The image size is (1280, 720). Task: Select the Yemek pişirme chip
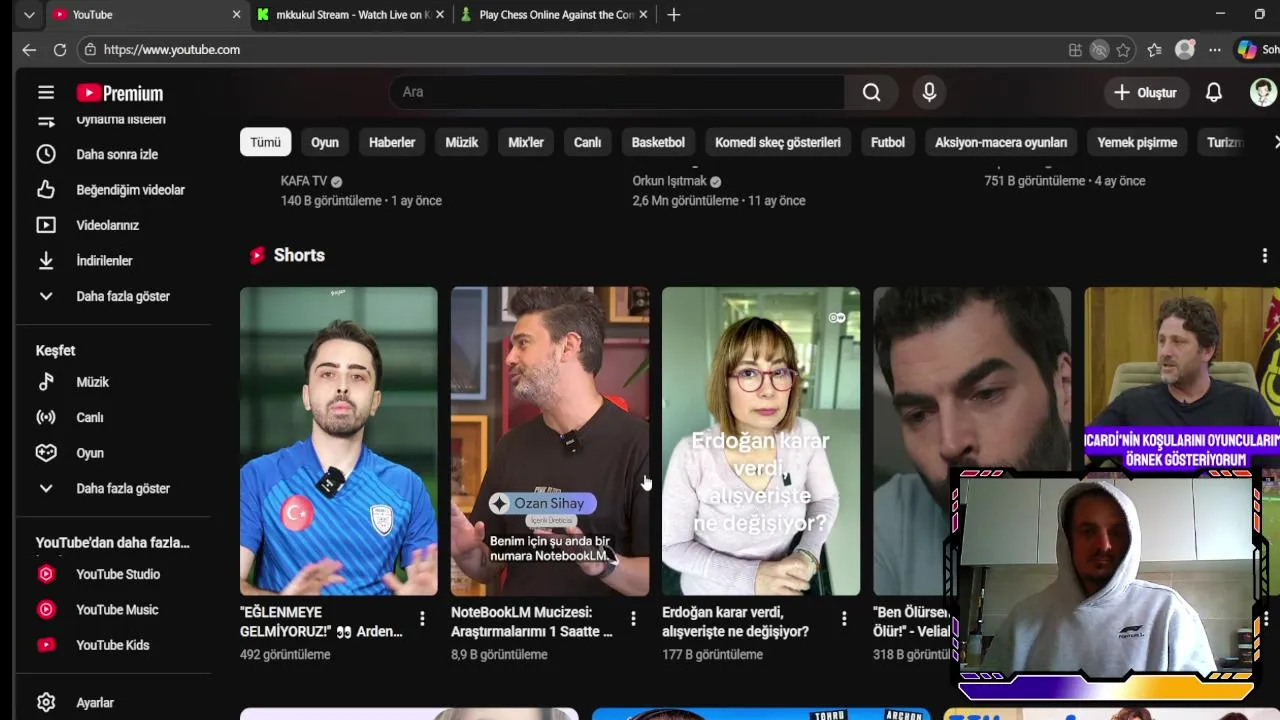(x=1137, y=142)
